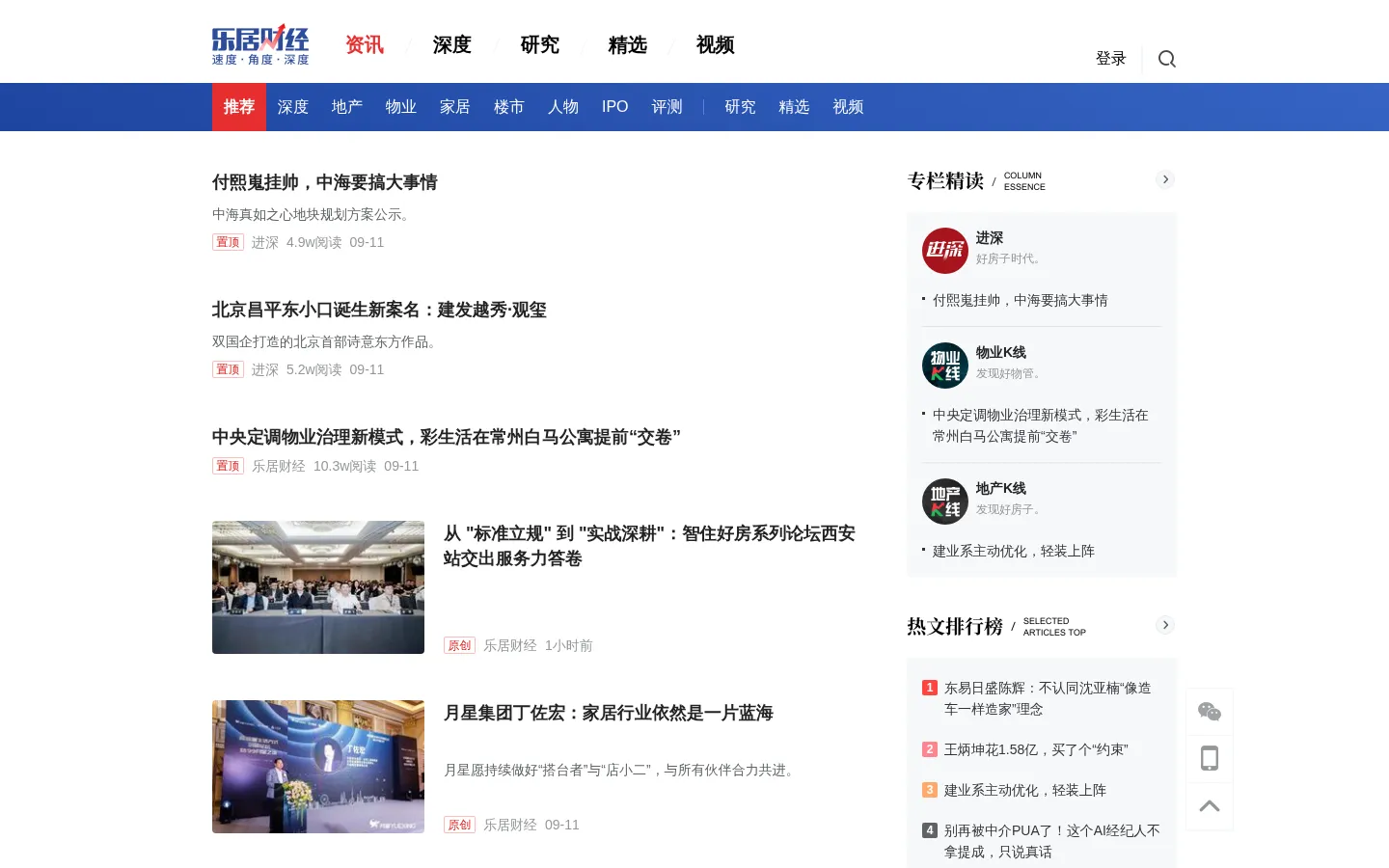
Task: Click 原创 tag on 月星集团 article
Action: click(x=459, y=825)
